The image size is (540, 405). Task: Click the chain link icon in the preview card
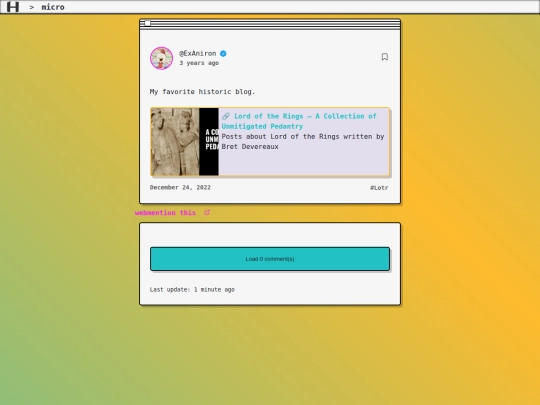pyautogui.click(x=226, y=116)
